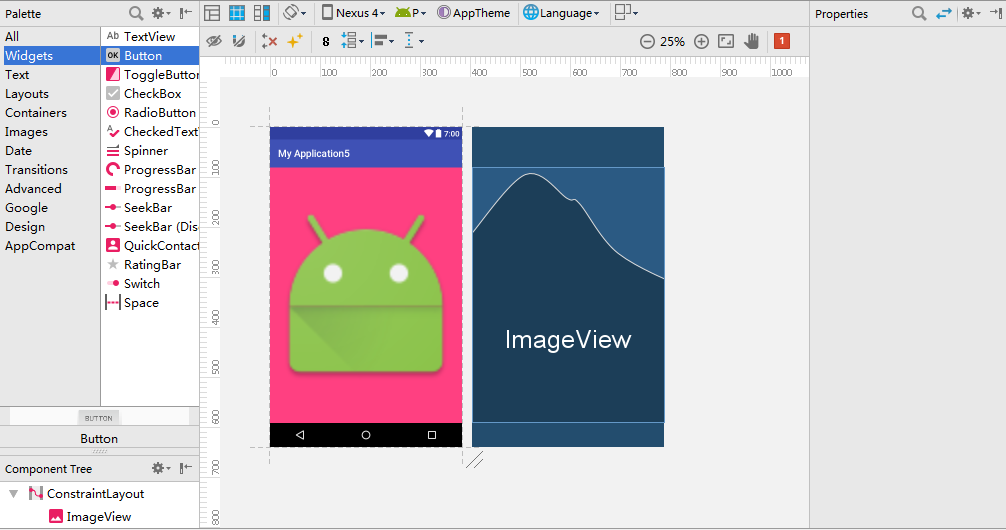Open the Pack dropdown
This screenshot has height=530, width=1006.
pyautogui.click(x=352, y=41)
